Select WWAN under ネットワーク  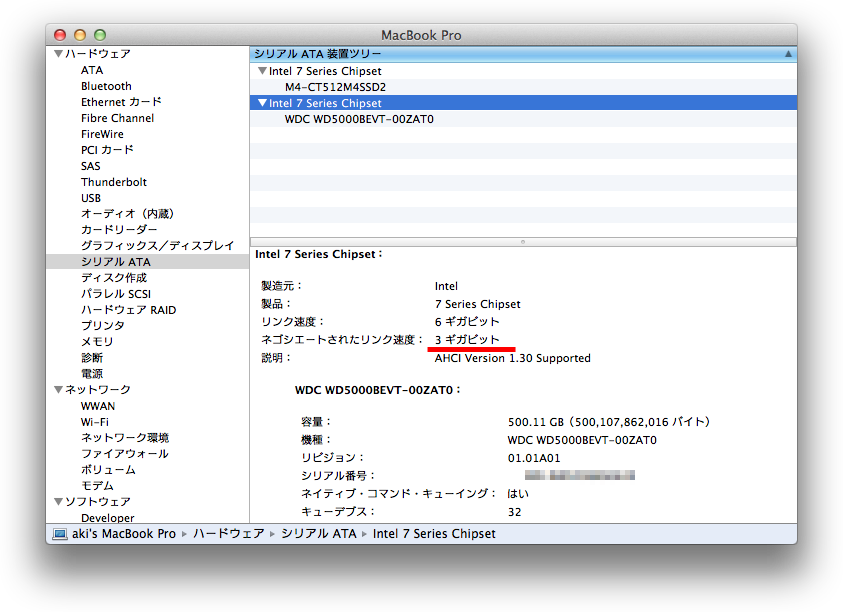(x=98, y=406)
